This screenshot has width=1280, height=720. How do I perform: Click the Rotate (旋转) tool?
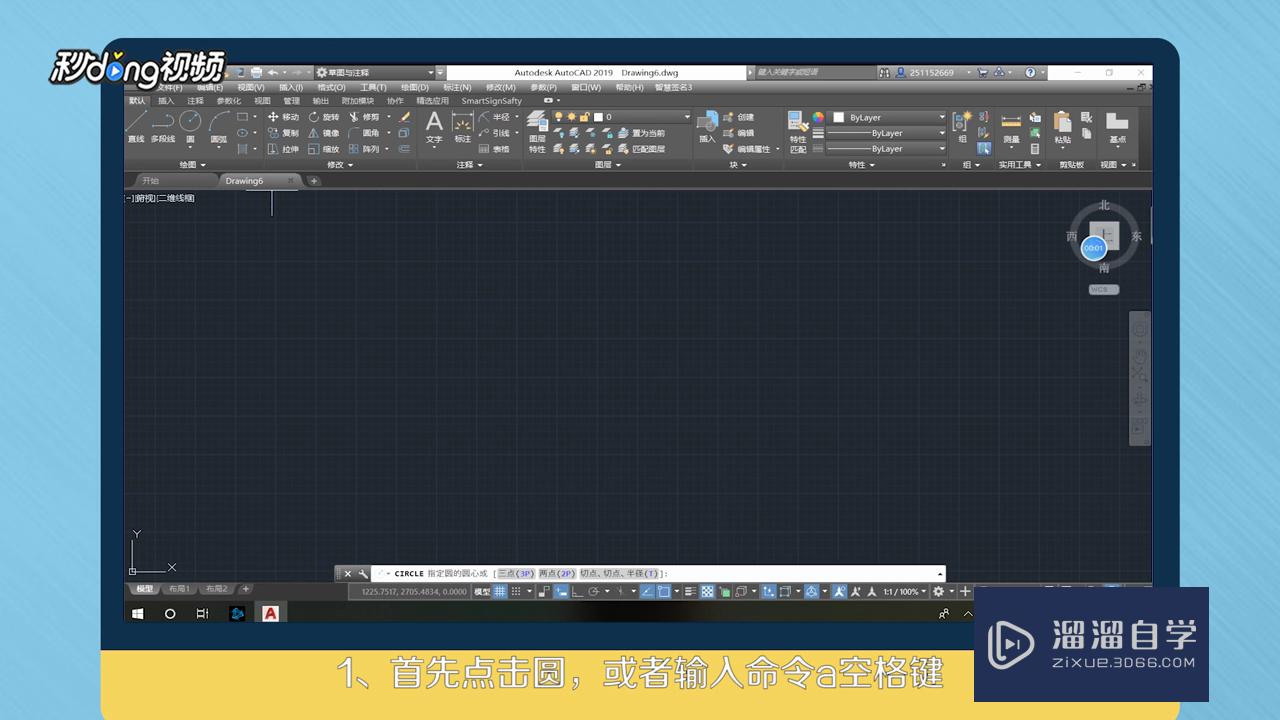pos(324,117)
